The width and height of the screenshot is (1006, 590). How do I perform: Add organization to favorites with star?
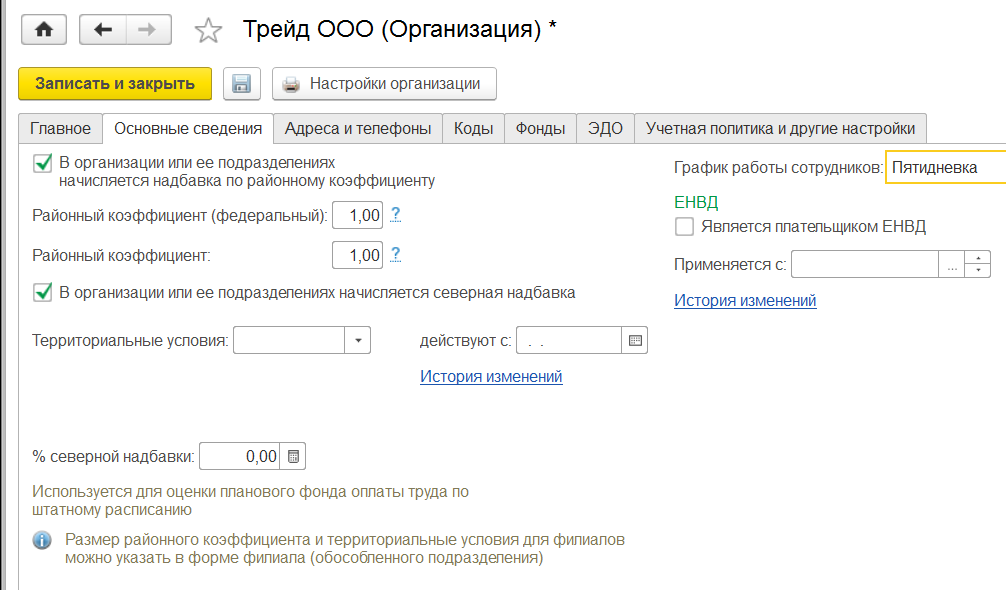pos(208,31)
